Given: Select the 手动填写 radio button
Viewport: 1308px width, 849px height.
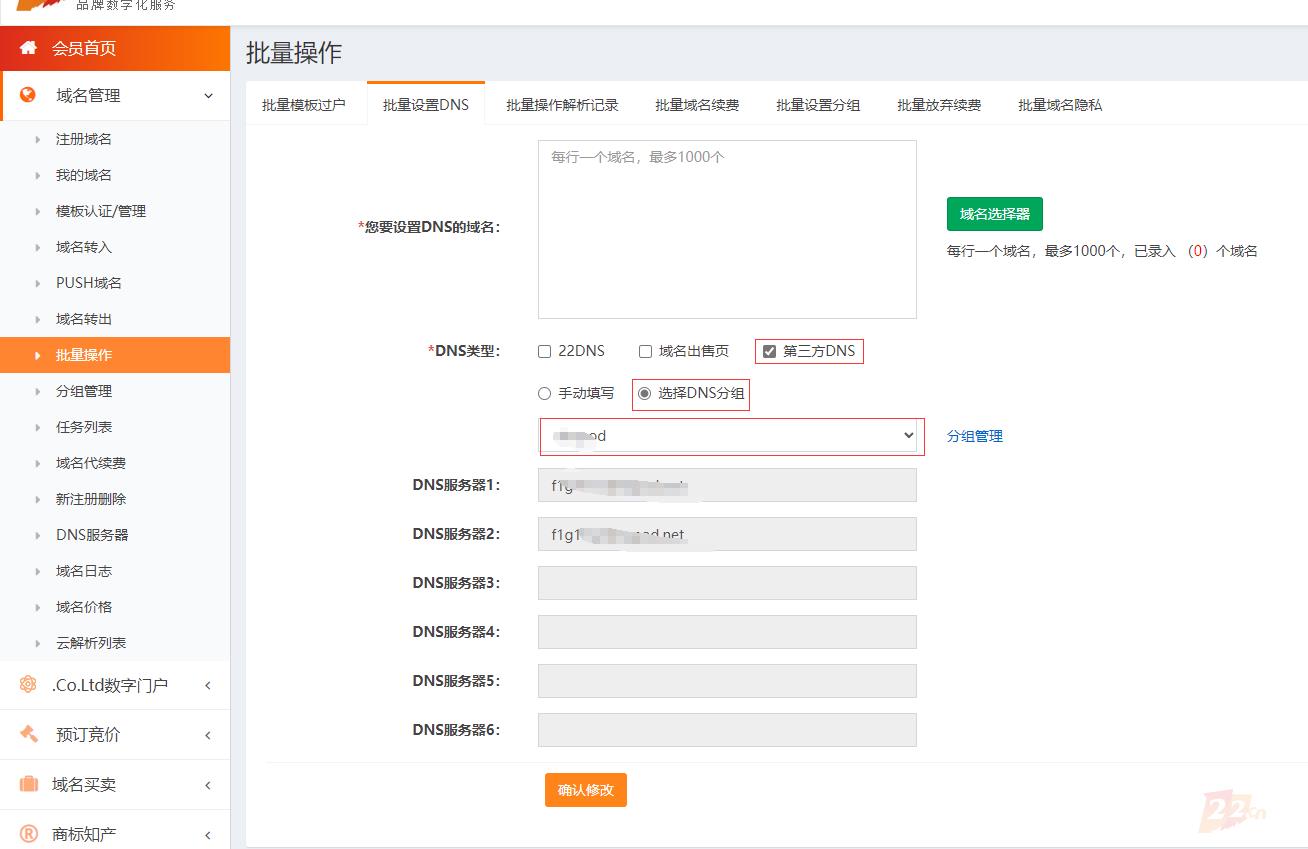Looking at the screenshot, I should [545, 394].
